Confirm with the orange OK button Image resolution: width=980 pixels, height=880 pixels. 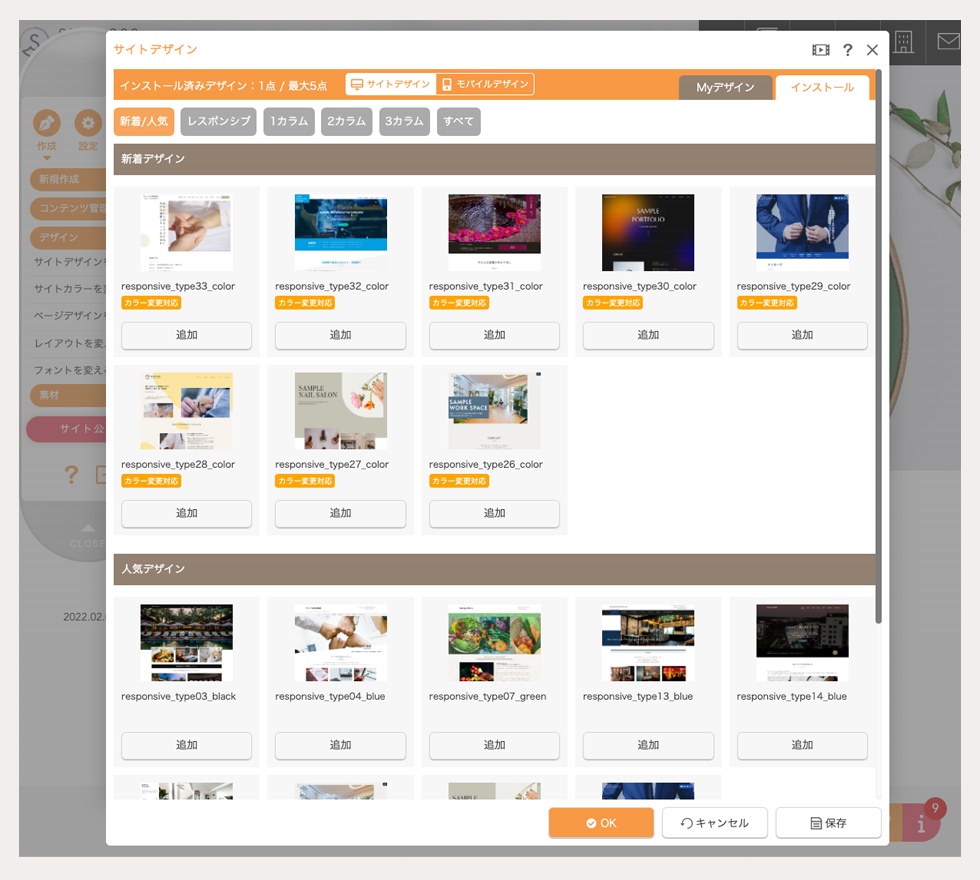click(601, 823)
